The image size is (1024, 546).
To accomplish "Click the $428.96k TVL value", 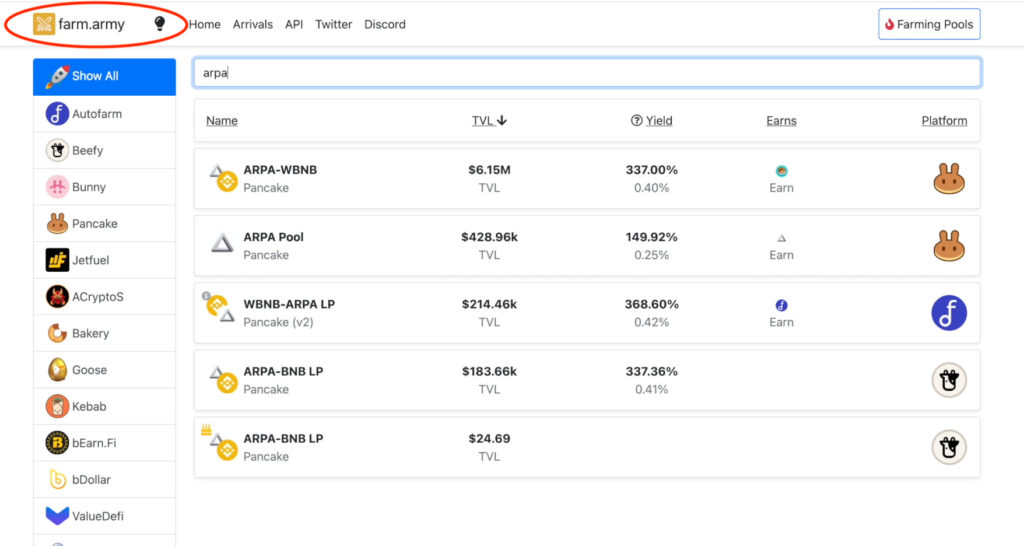I will coord(489,237).
